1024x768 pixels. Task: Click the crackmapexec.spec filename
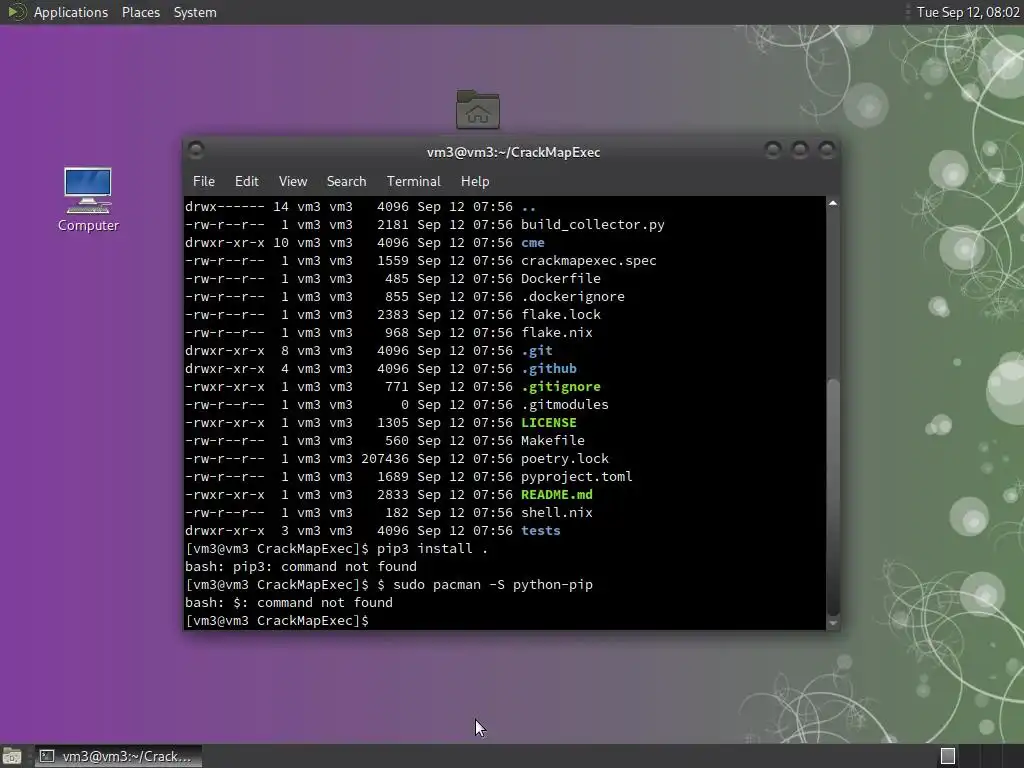pyautogui.click(x=588, y=261)
